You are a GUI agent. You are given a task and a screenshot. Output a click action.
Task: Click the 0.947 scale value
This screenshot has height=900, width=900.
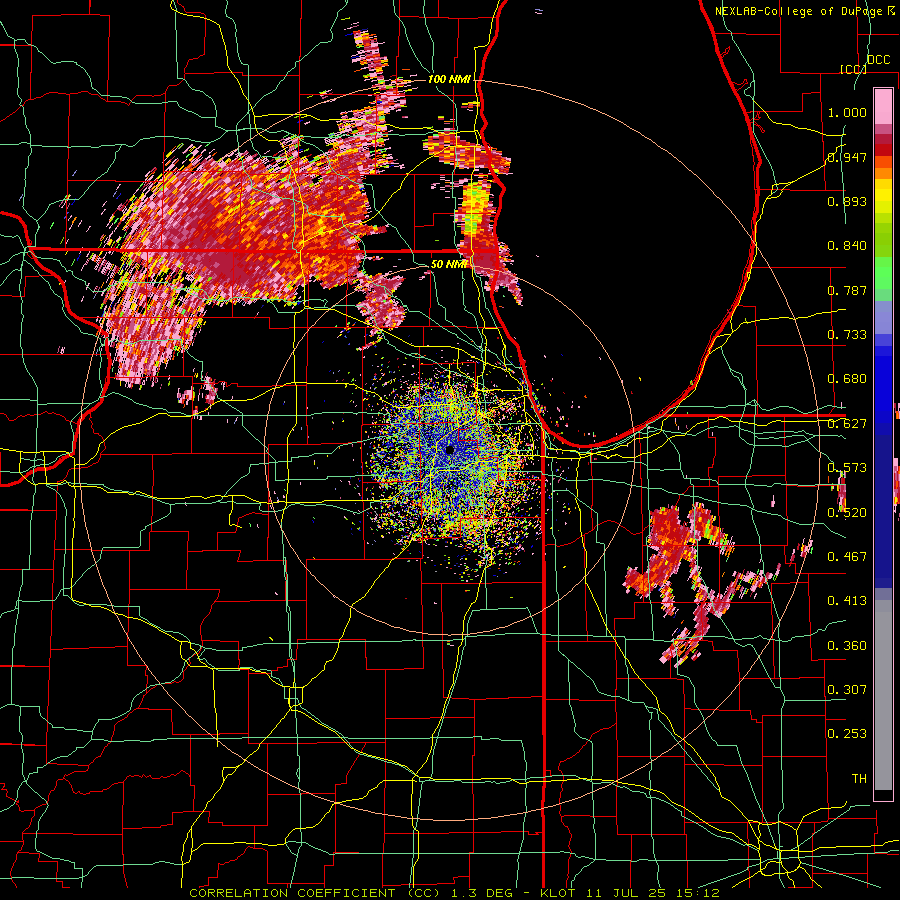click(847, 157)
